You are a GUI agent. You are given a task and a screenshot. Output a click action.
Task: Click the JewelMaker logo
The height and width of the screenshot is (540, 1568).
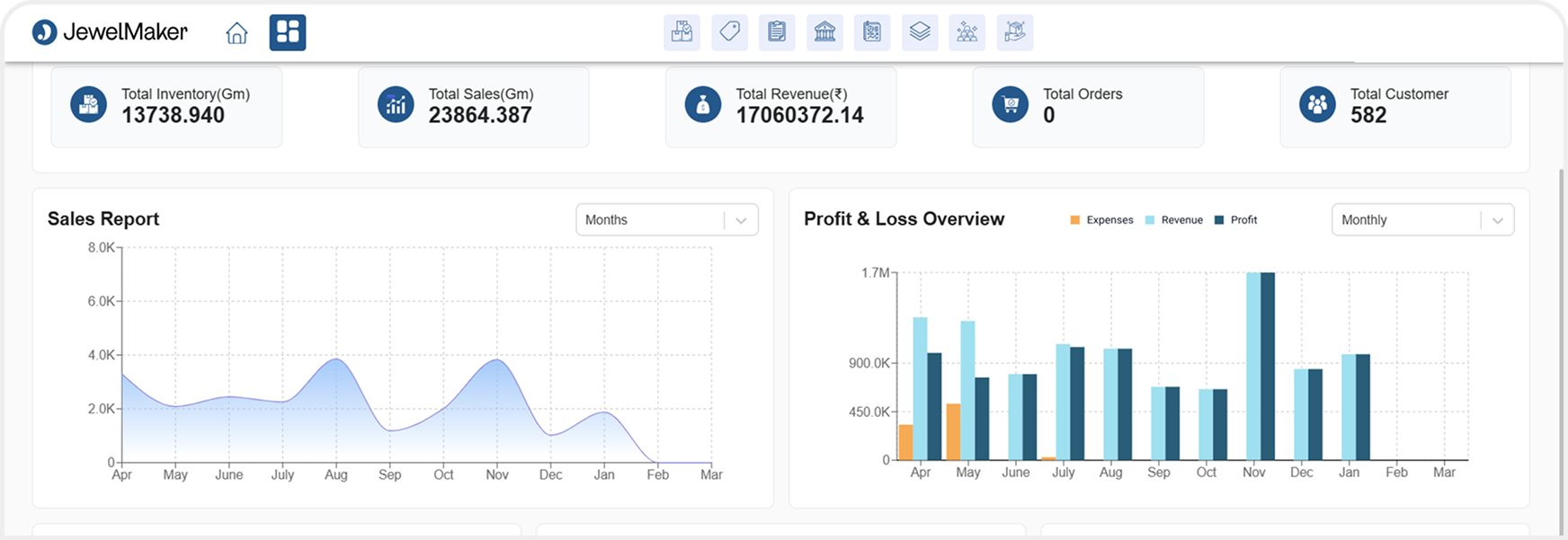click(110, 32)
